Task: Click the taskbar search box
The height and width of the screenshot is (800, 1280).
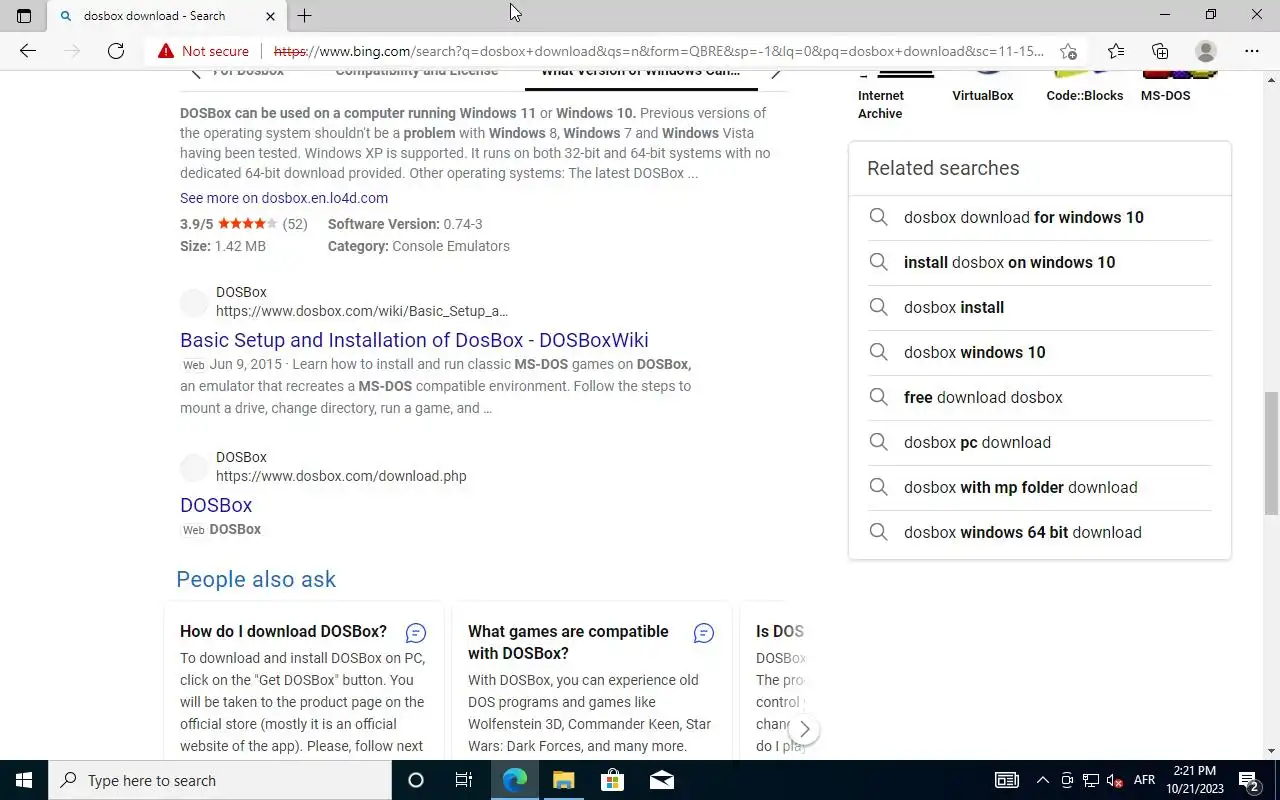Action: pyautogui.click(x=220, y=780)
